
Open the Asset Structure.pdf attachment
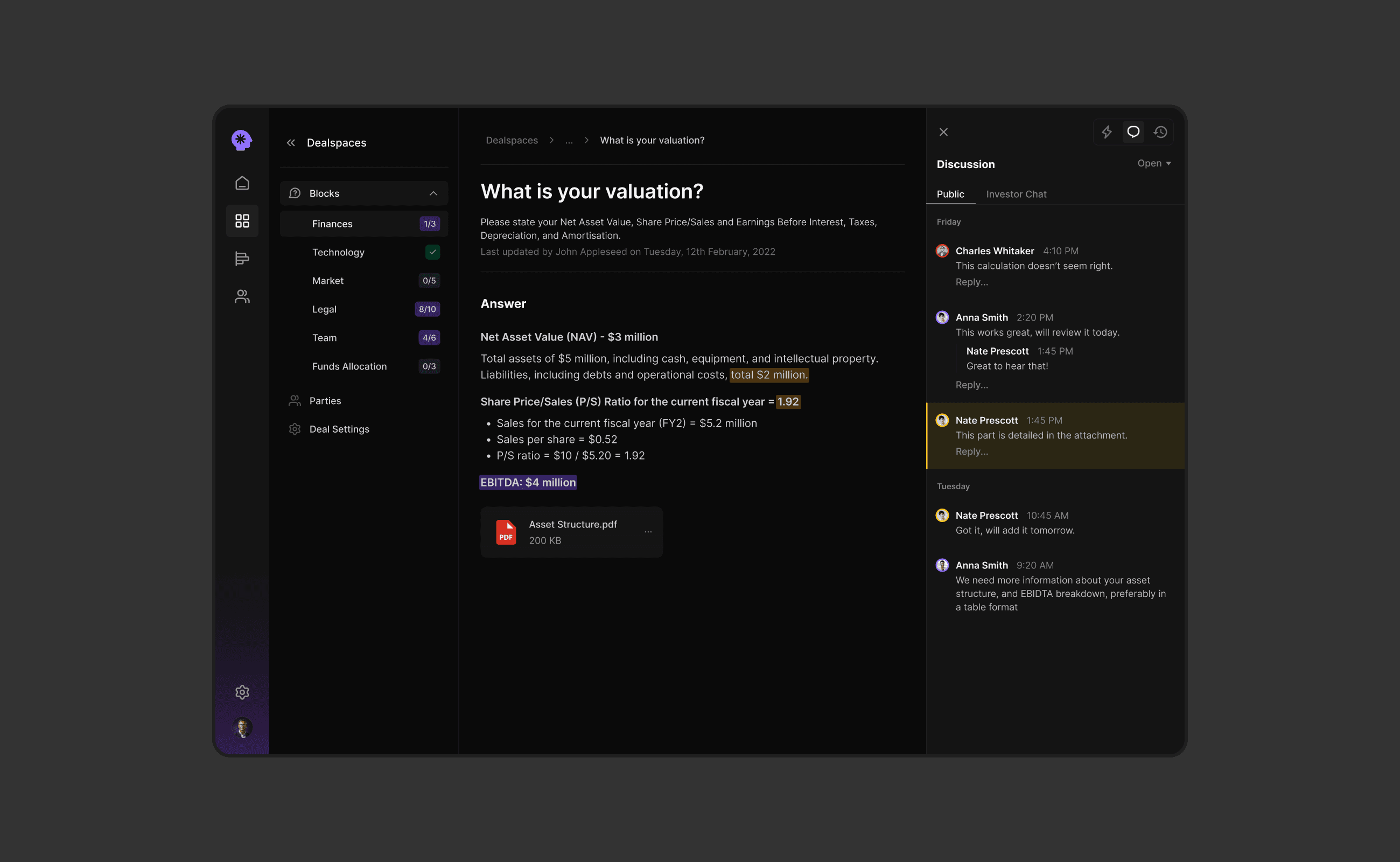(572, 525)
